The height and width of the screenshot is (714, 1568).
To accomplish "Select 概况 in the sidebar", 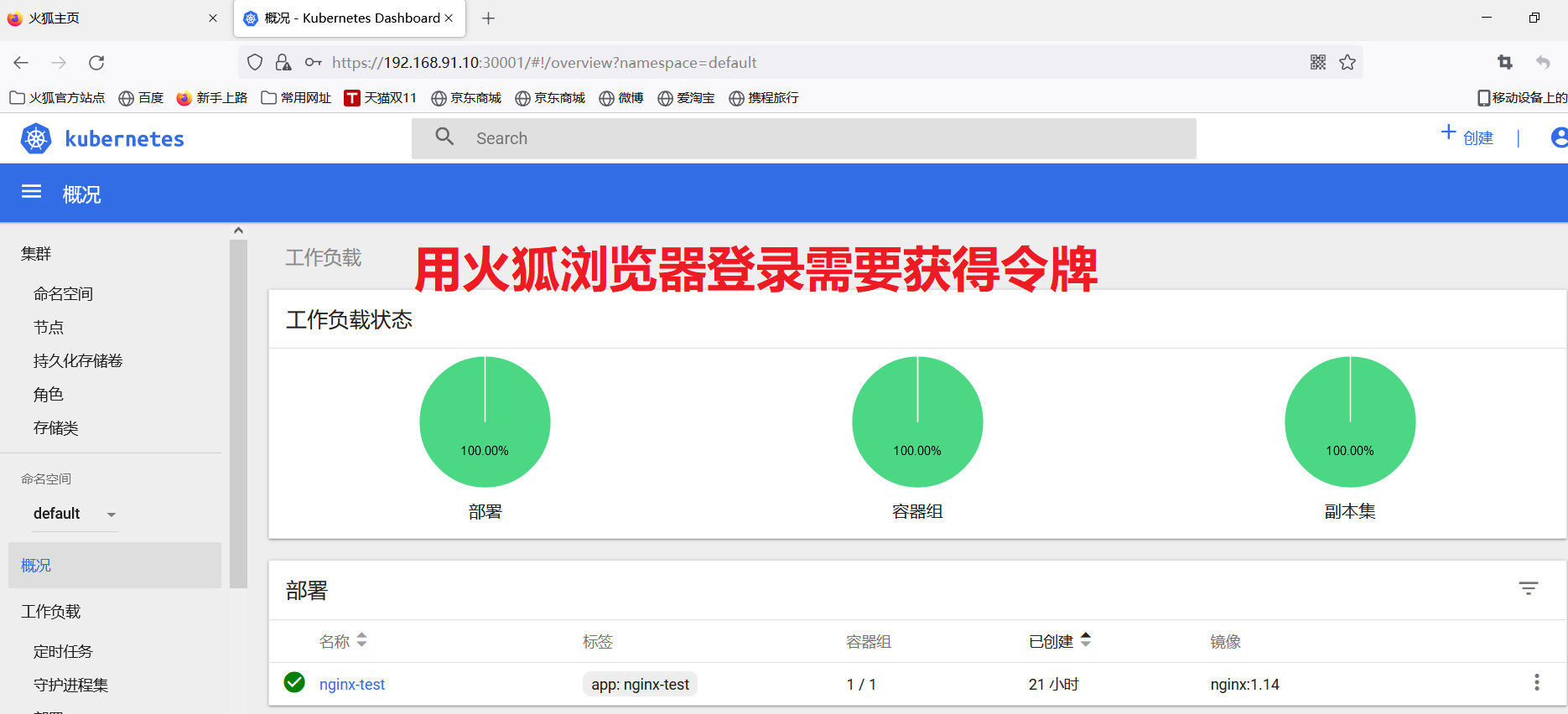I will pos(115,566).
